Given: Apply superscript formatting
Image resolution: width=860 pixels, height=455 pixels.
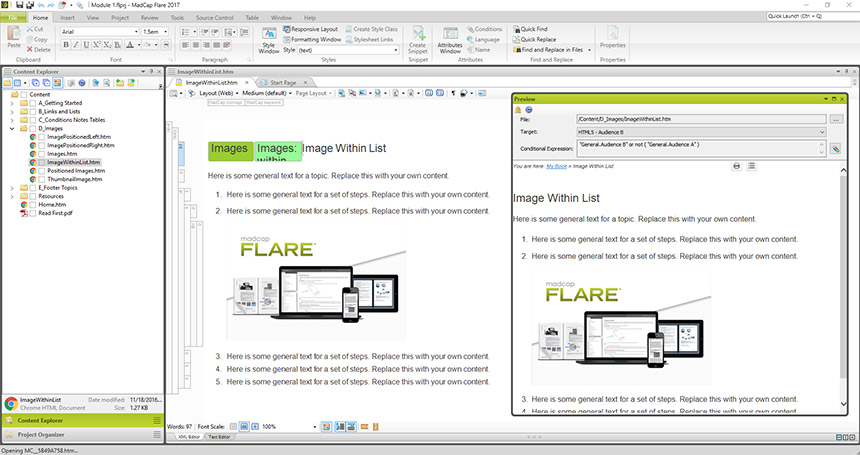Looking at the screenshot, I should [97, 45].
